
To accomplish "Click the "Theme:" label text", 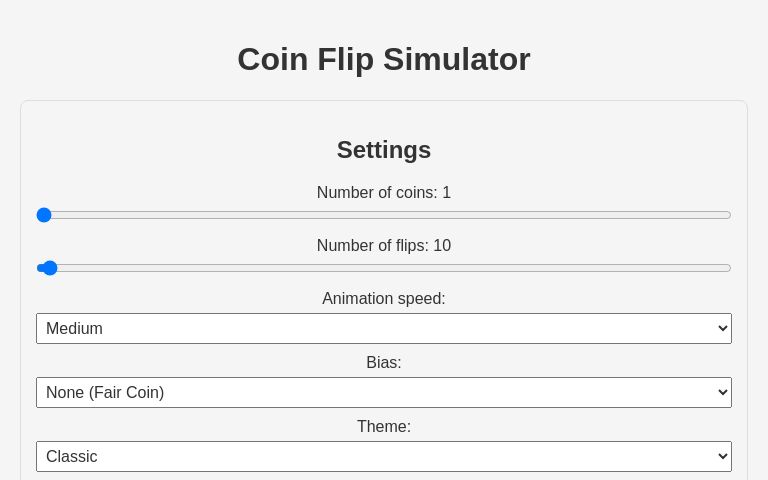I will (384, 427).
